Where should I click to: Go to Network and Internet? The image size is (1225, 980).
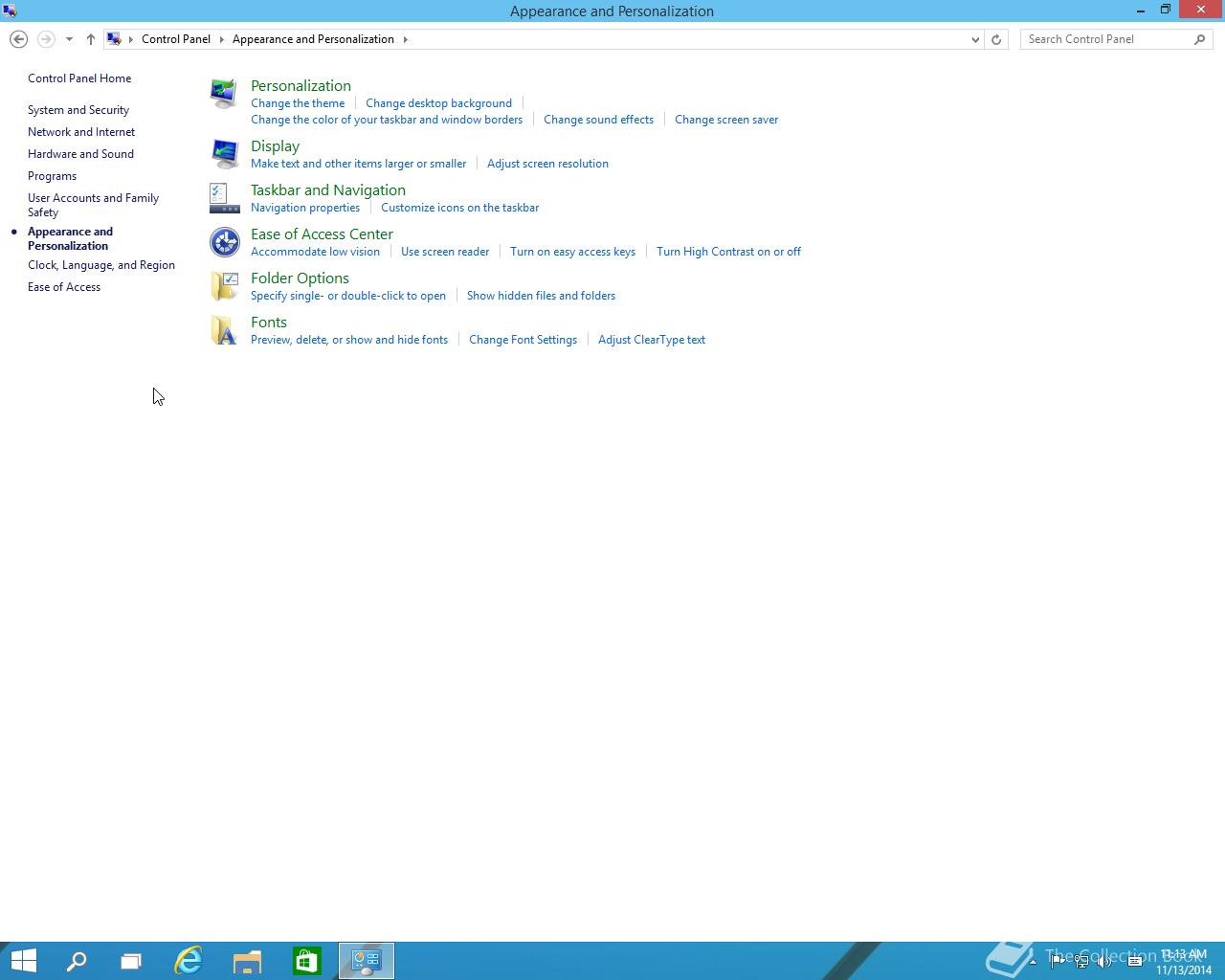tap(81, 132)
